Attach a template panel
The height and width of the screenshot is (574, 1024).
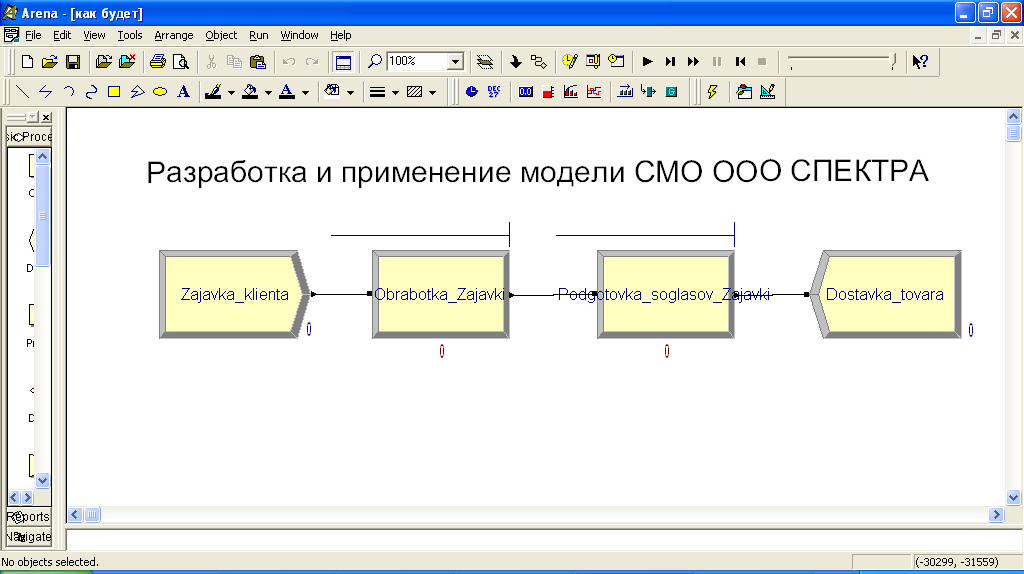[103, 61]
